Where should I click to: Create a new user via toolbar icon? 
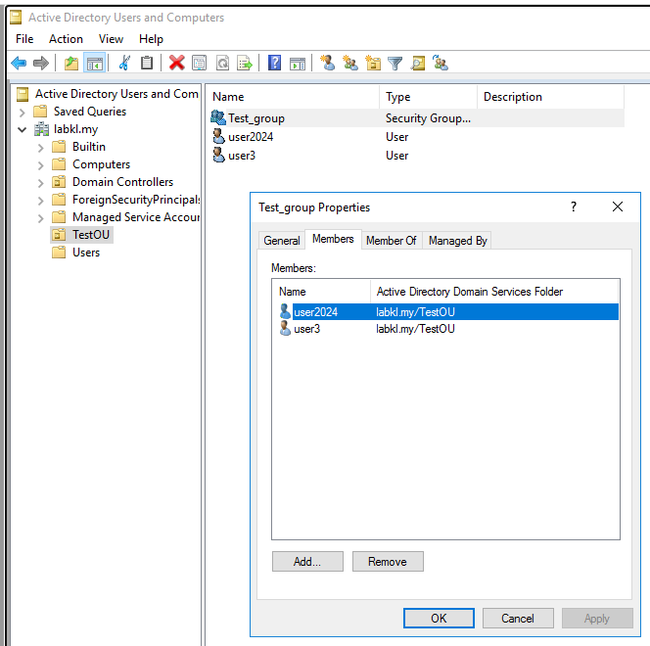pyautogui.click(x=328, y=63)
